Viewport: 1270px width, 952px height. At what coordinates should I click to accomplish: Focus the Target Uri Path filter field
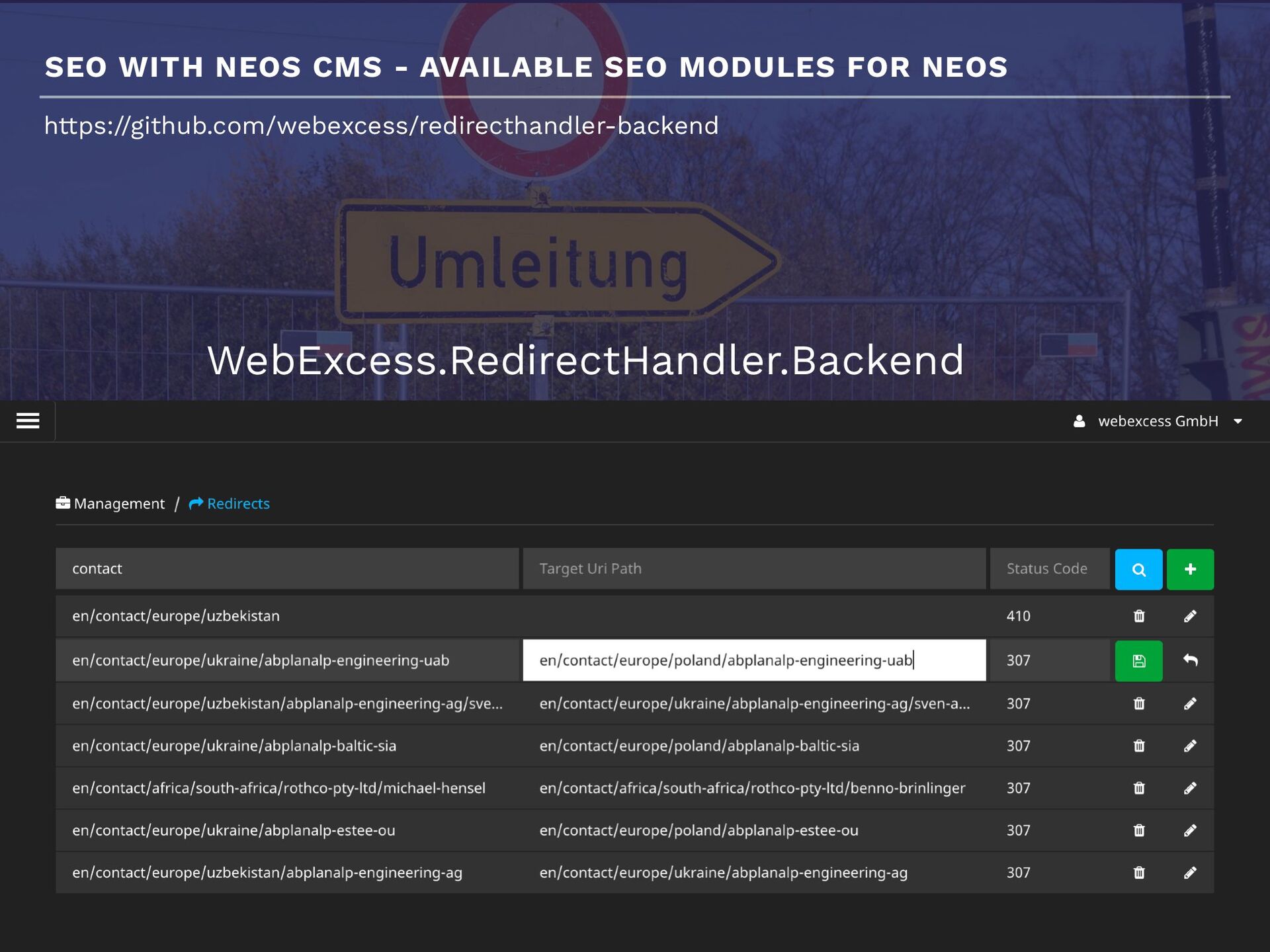click(x=754, y=569)
